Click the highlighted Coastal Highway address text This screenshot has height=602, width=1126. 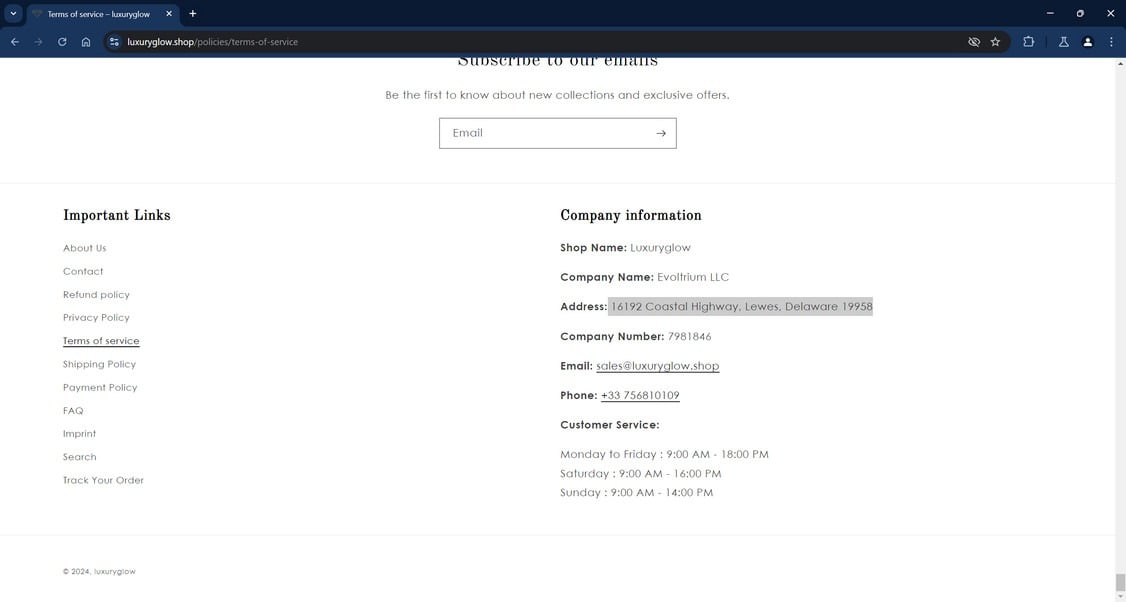pyautogui.click(x=742, y=307)
